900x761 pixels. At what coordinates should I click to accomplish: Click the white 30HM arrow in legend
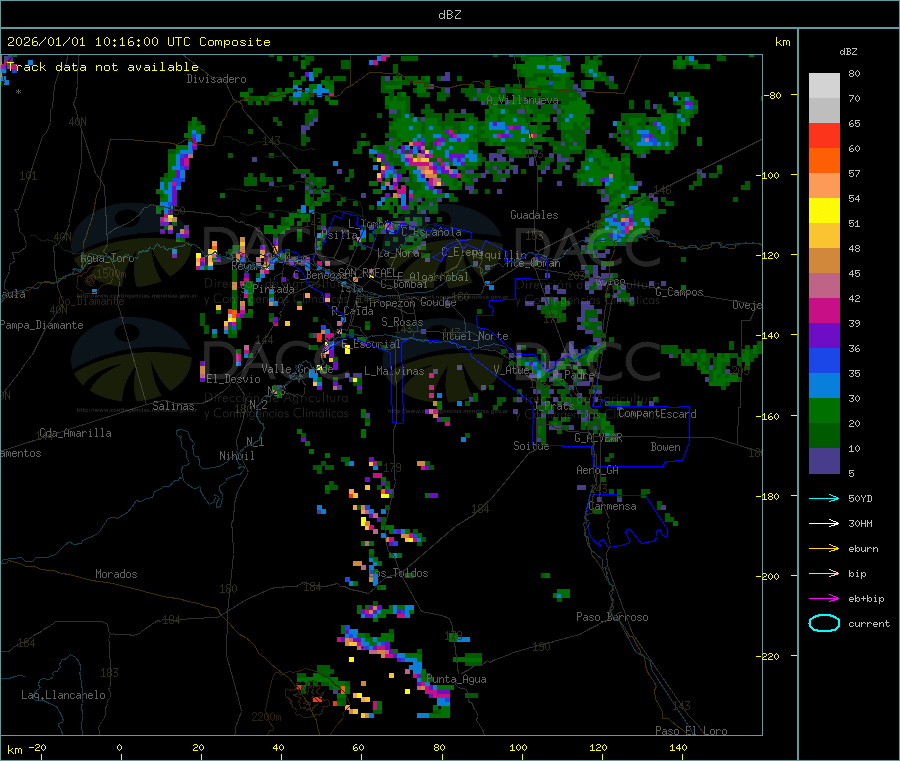[x=824, y=523]
